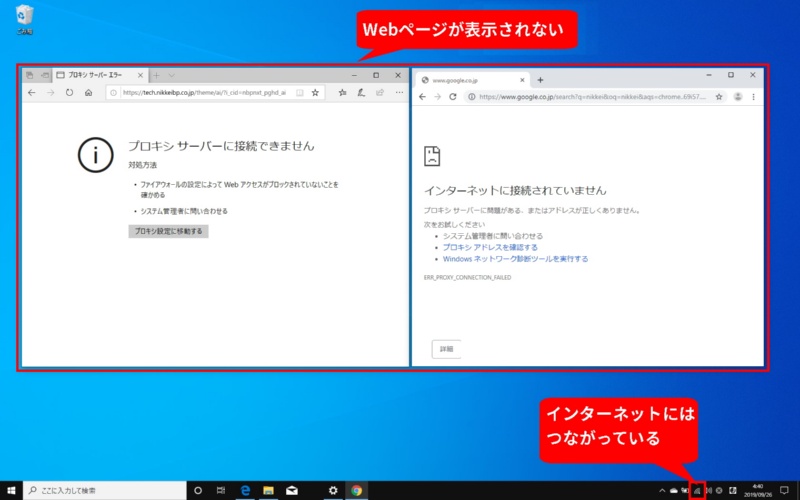Open Chrome profile avatar icon

[x=737, y=97]
